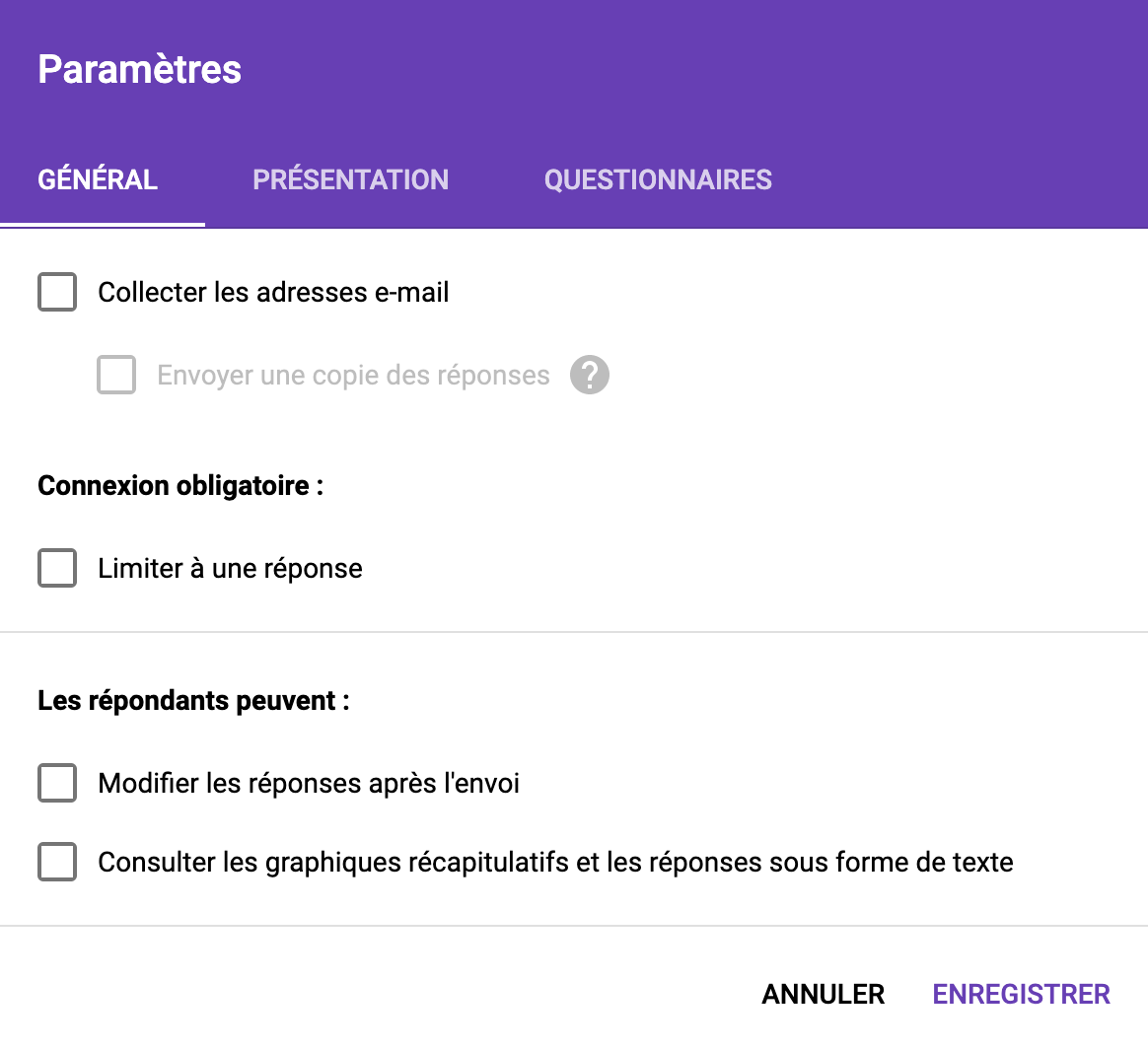Tick the square box for Collecter les adresses e-mail
1148x1051 pixels.
click(57, 292)
